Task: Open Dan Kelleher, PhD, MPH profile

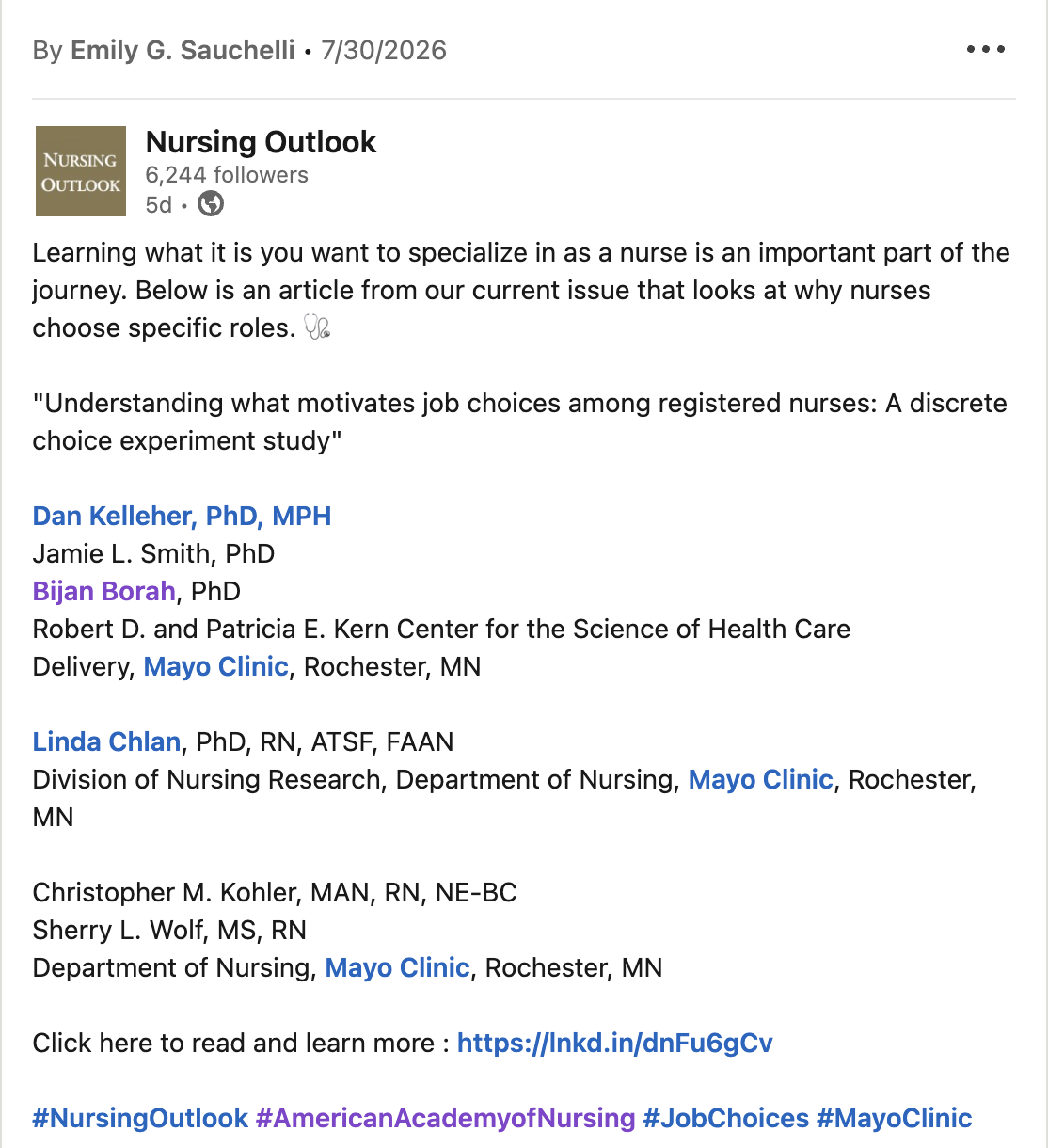Action: (x=182, y=516)
